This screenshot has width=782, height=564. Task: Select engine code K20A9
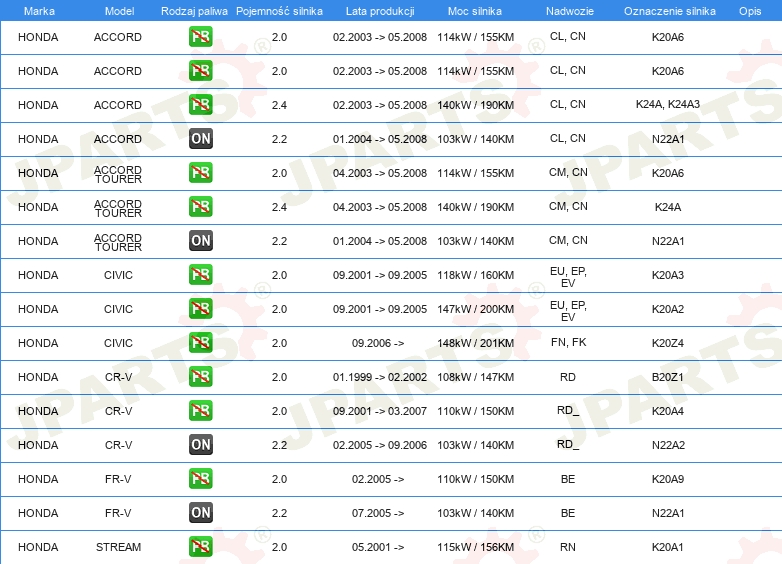668,479
